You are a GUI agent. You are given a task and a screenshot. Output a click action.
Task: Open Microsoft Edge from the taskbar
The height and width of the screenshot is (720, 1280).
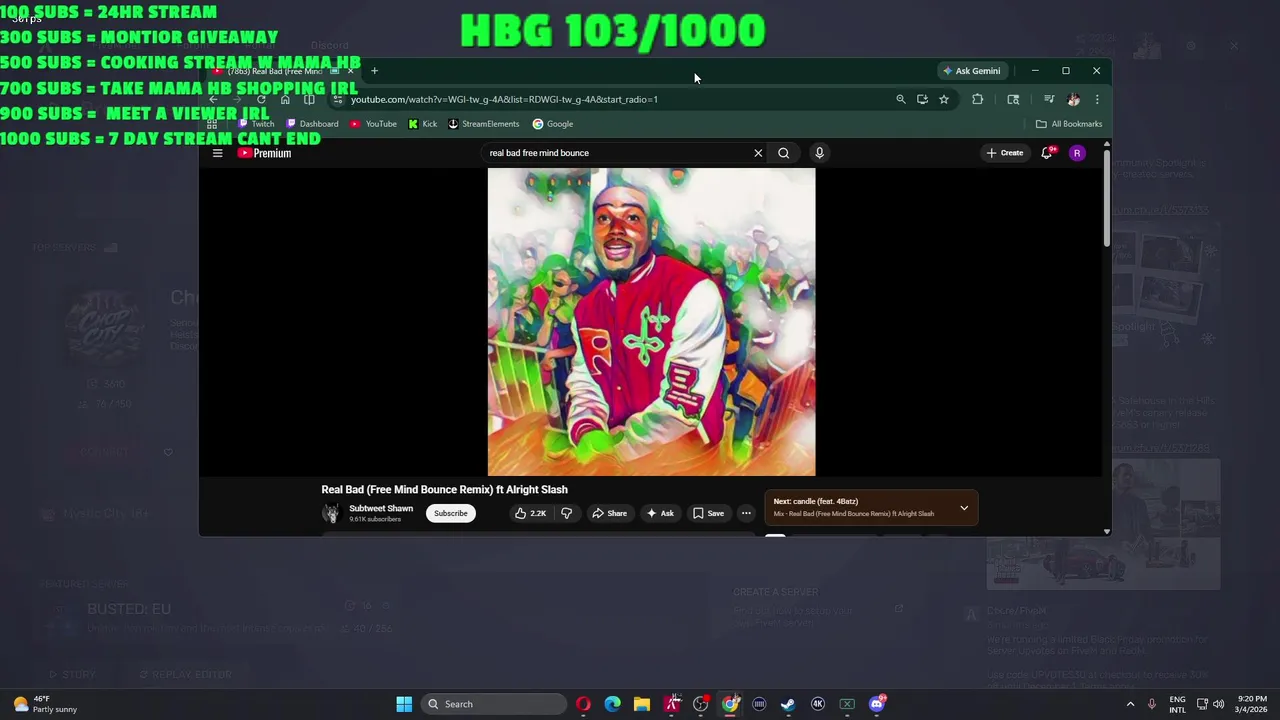point(612,704)
